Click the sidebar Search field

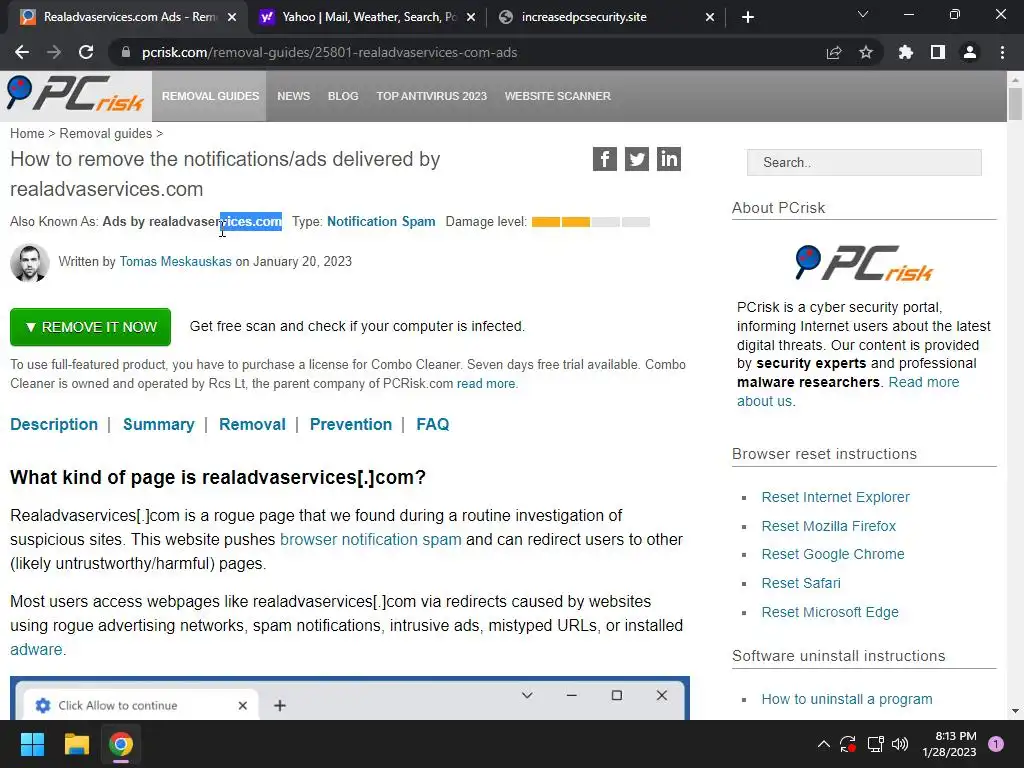[x=864, y=162]
